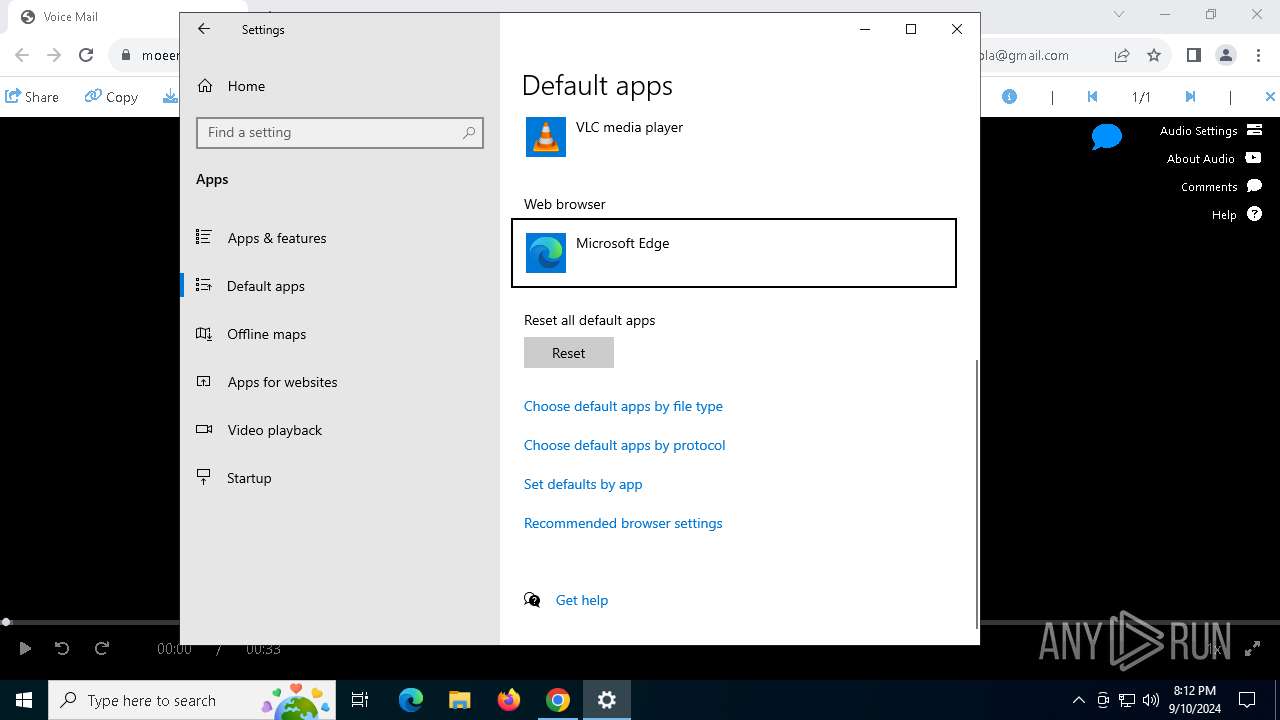Open Set defaults by app link
The width and height of the screenshot is (1280, 720).
583,484
